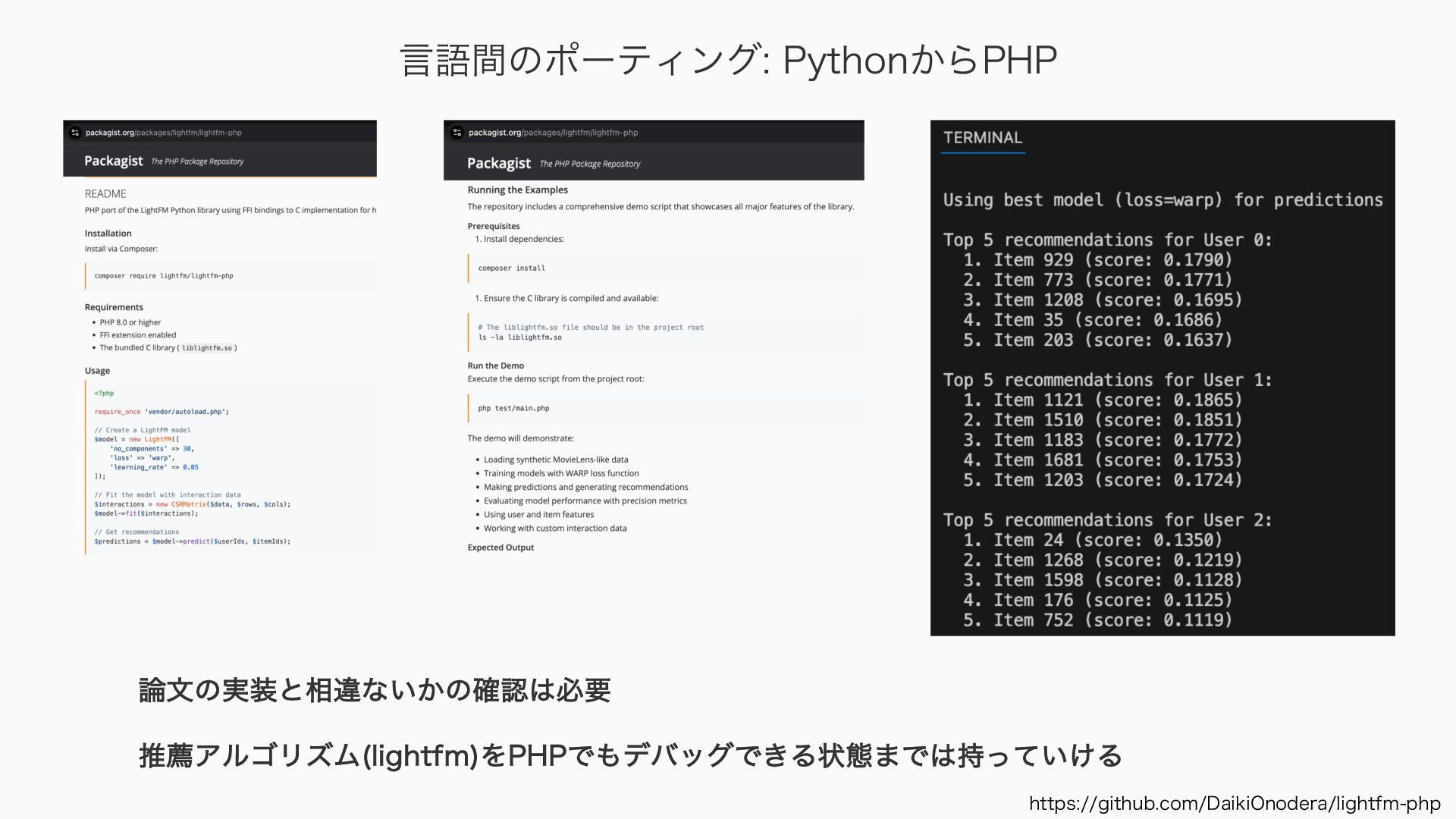
Task: Click site info icon in middle browser screenshot
Action: tap(457, 133)
